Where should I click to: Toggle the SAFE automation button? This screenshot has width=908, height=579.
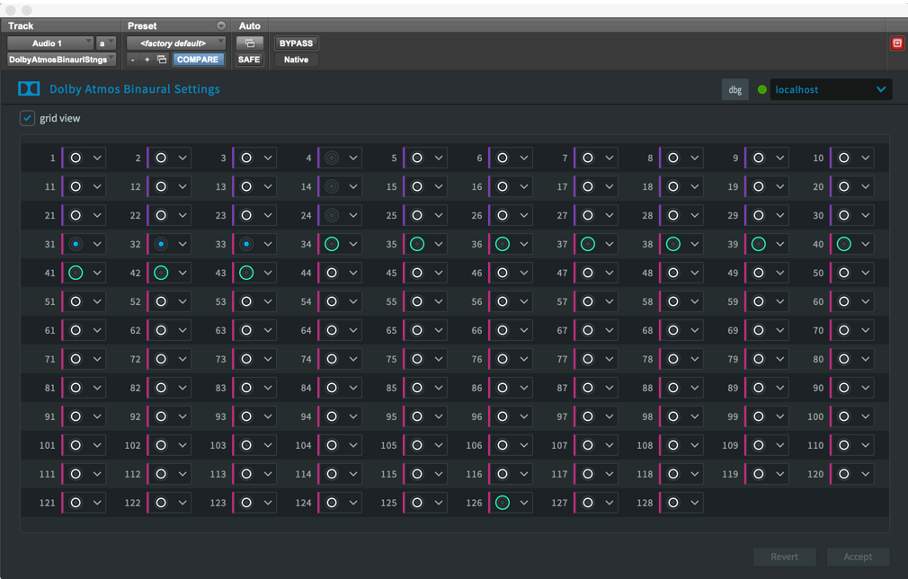point(249,60)
